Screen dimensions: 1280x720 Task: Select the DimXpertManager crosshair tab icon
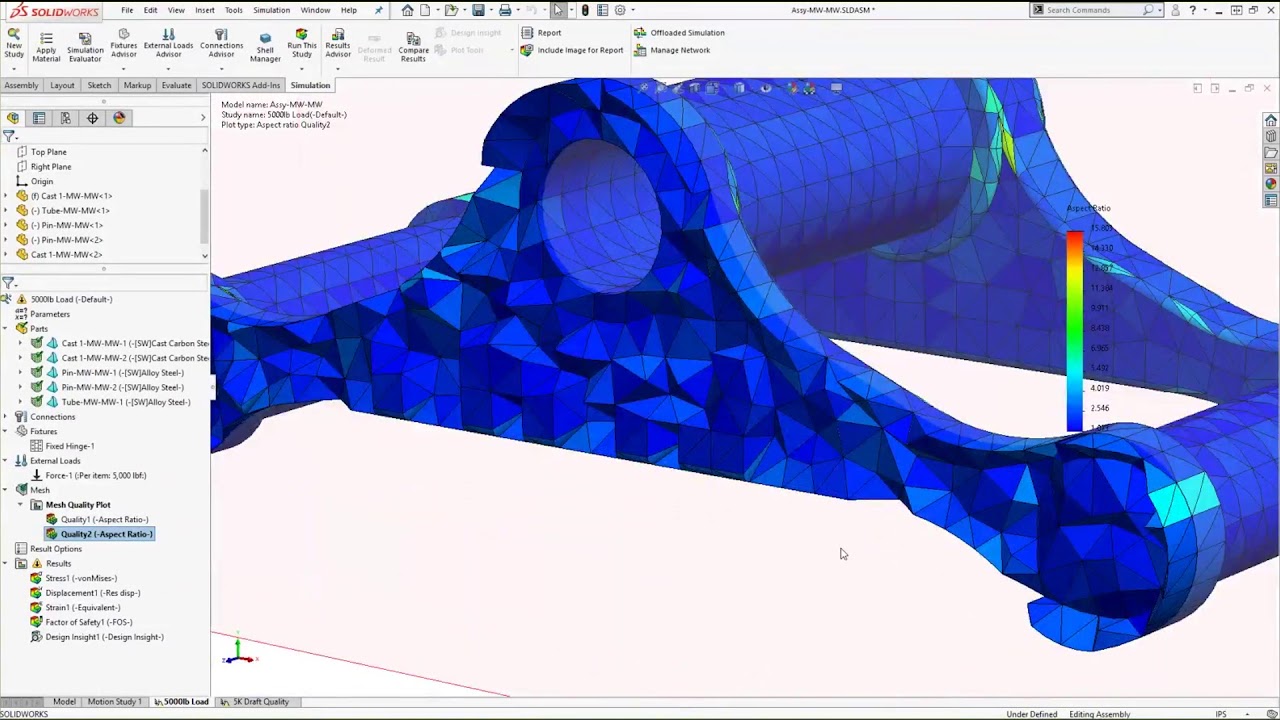(x=92, y=118)
